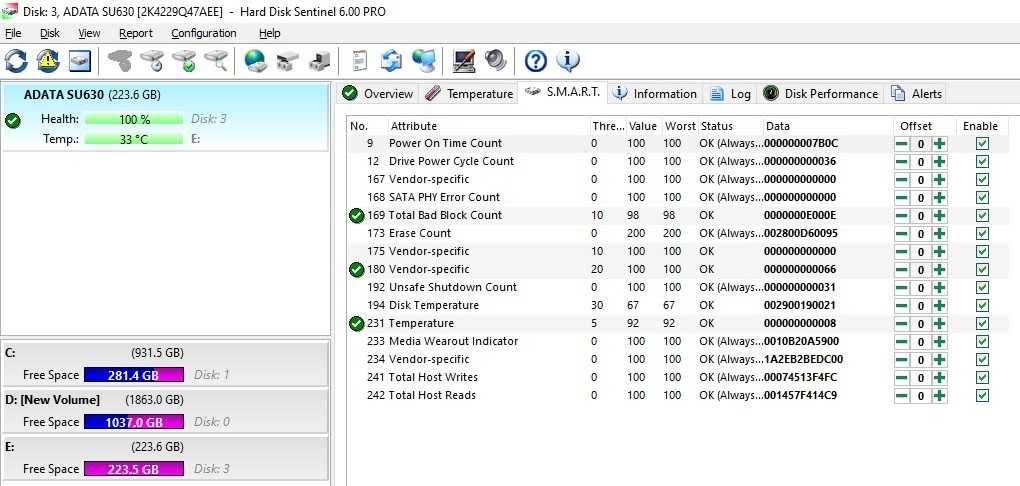Click the Temp 33 °C bar

pos(134,139)
